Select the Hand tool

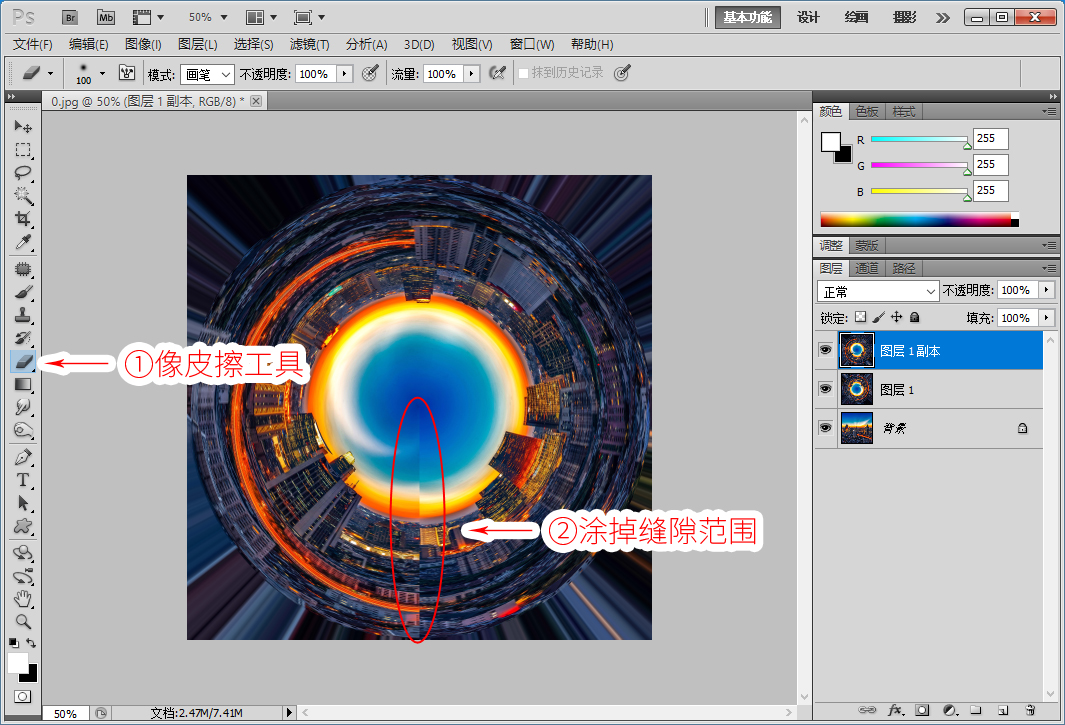pos(23,599)
